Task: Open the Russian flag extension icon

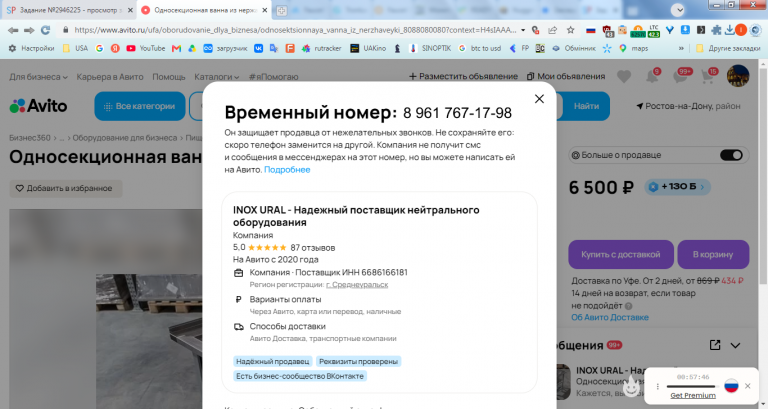Action: [x=591, y=30]
